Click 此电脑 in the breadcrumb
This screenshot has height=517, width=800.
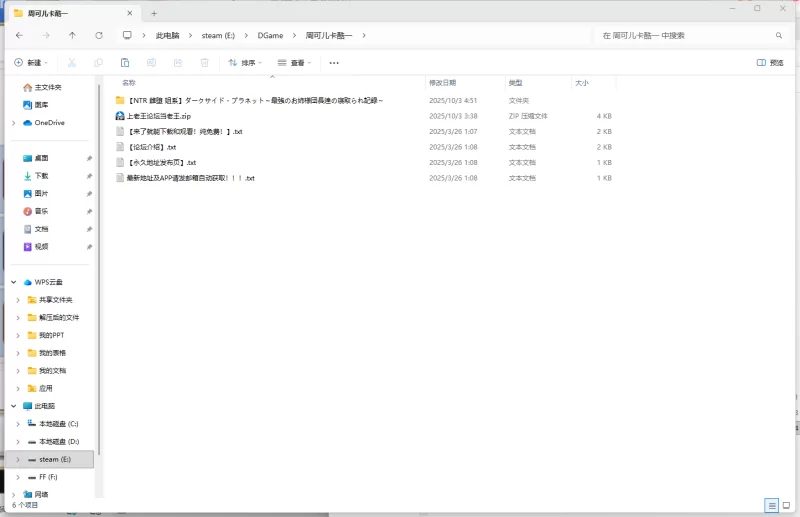tap(167, 35)
